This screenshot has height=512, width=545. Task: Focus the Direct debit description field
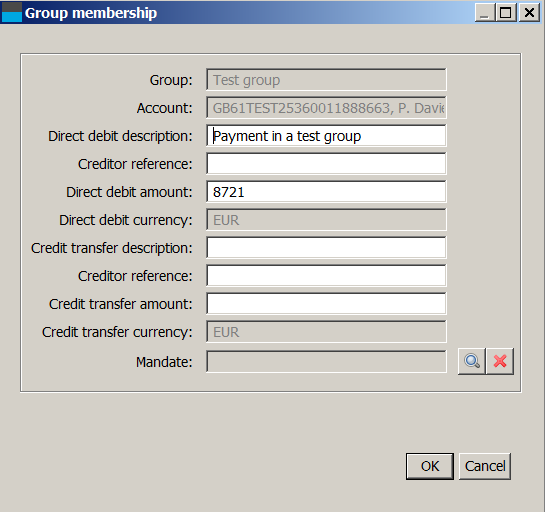pyautogui.click(x=326, y=136)
